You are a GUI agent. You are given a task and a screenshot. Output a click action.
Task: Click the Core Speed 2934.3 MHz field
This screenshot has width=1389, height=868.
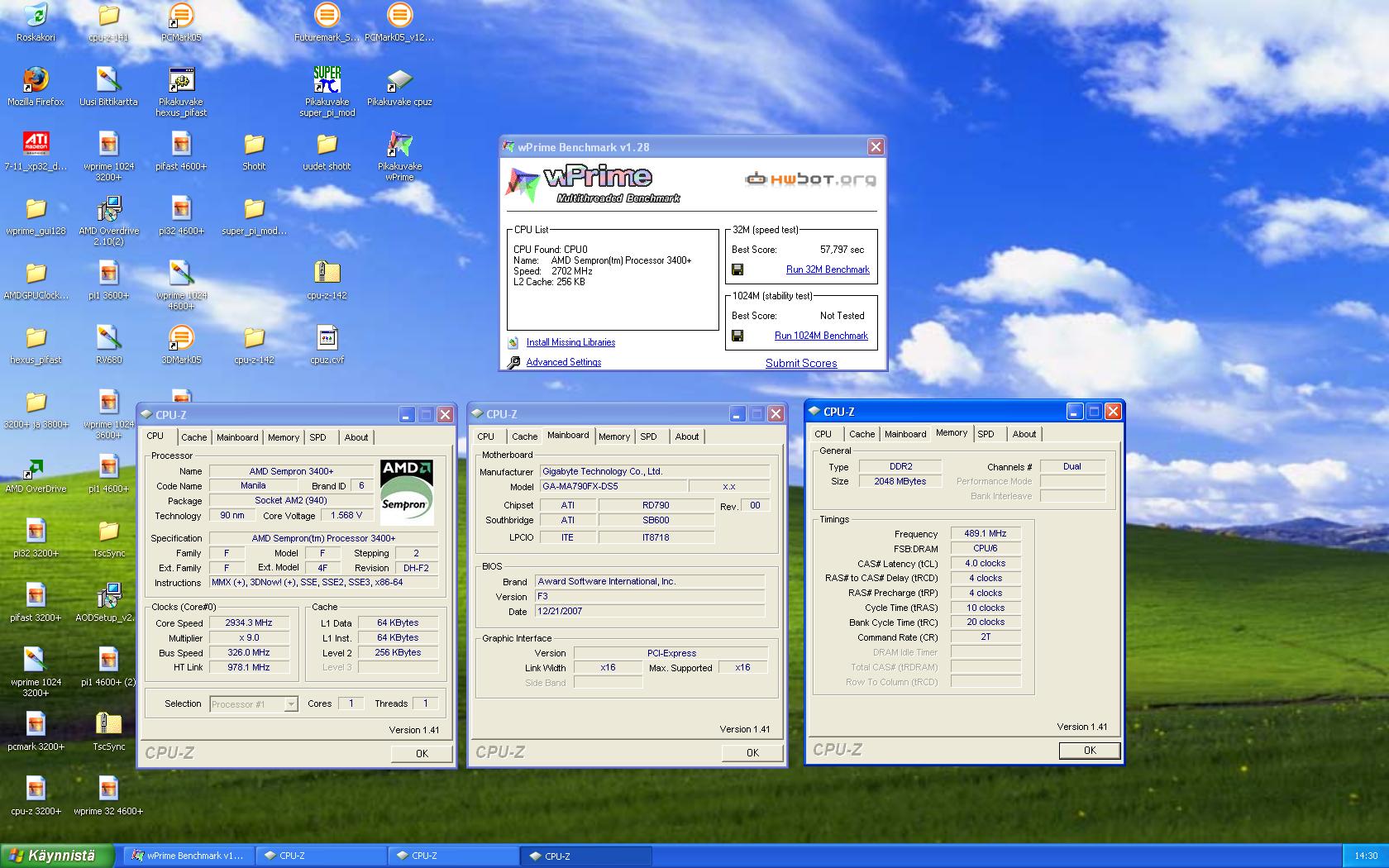tap(249, 622)
